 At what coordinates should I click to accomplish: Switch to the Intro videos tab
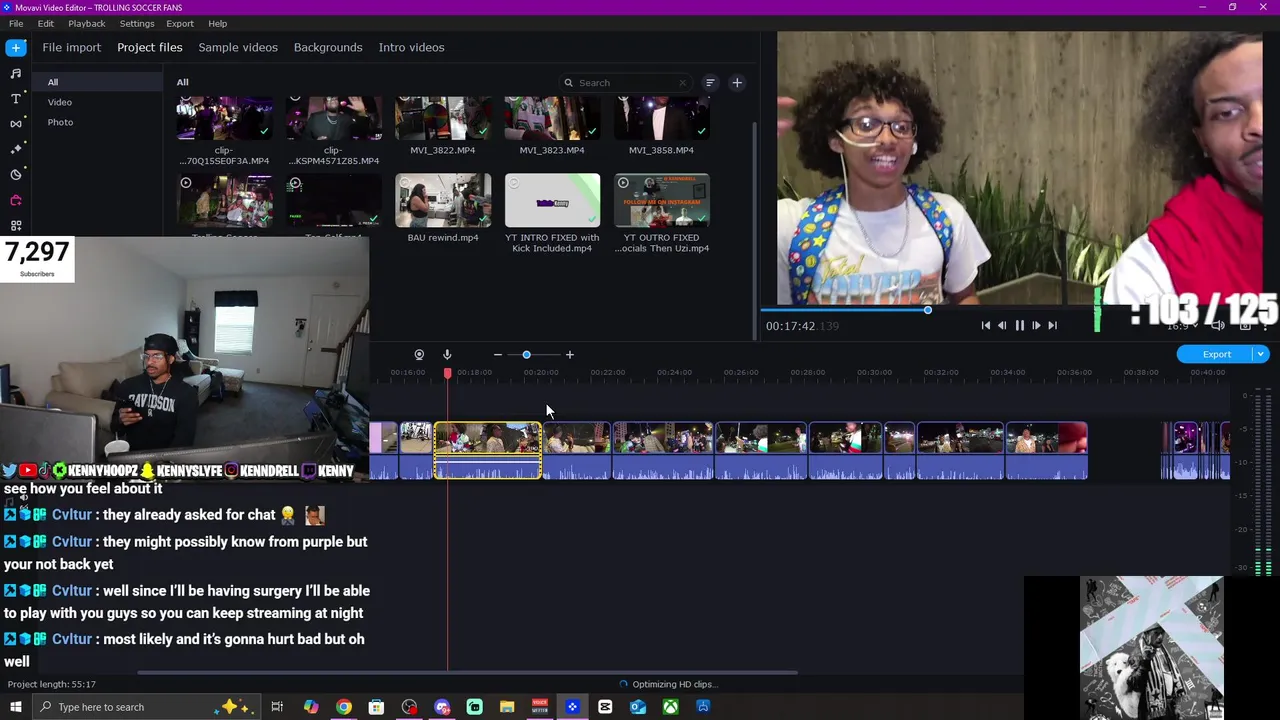(411, 47)
